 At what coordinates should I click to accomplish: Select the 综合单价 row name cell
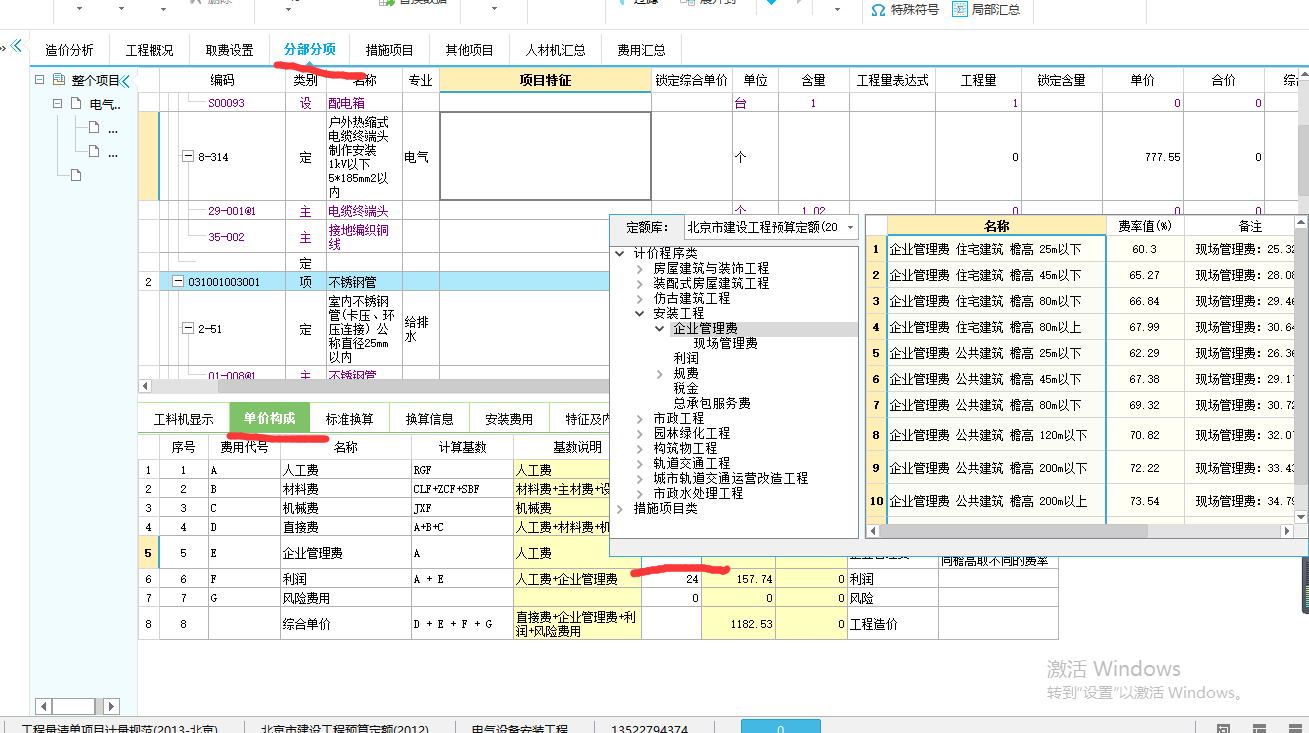[x=345, y=624]
